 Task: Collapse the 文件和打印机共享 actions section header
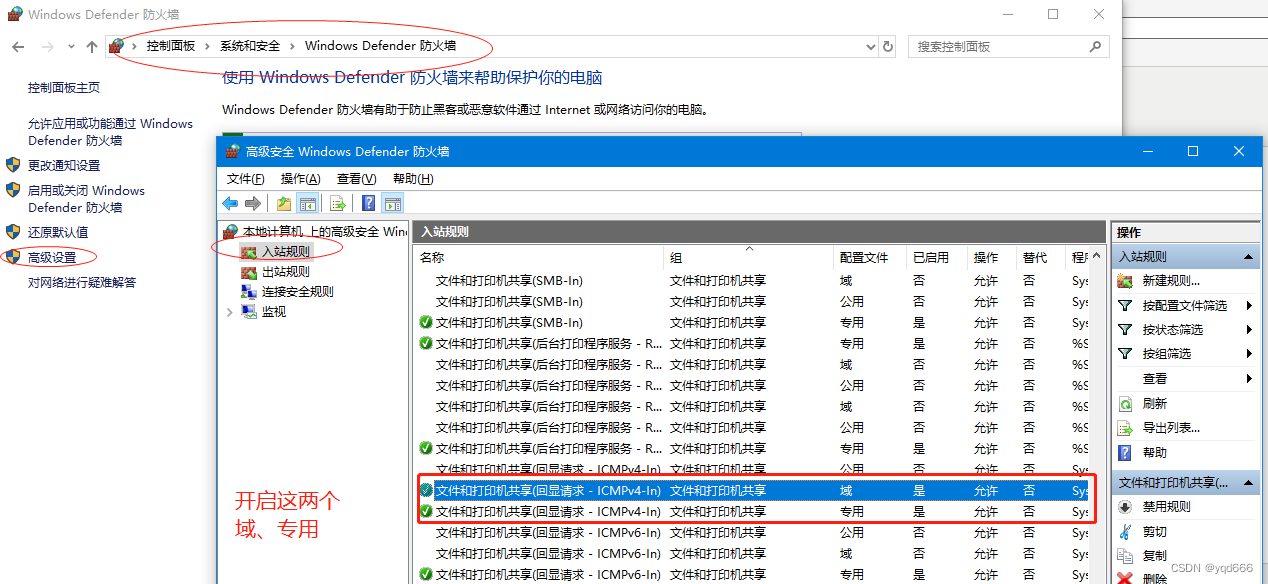click(1250, 482)
